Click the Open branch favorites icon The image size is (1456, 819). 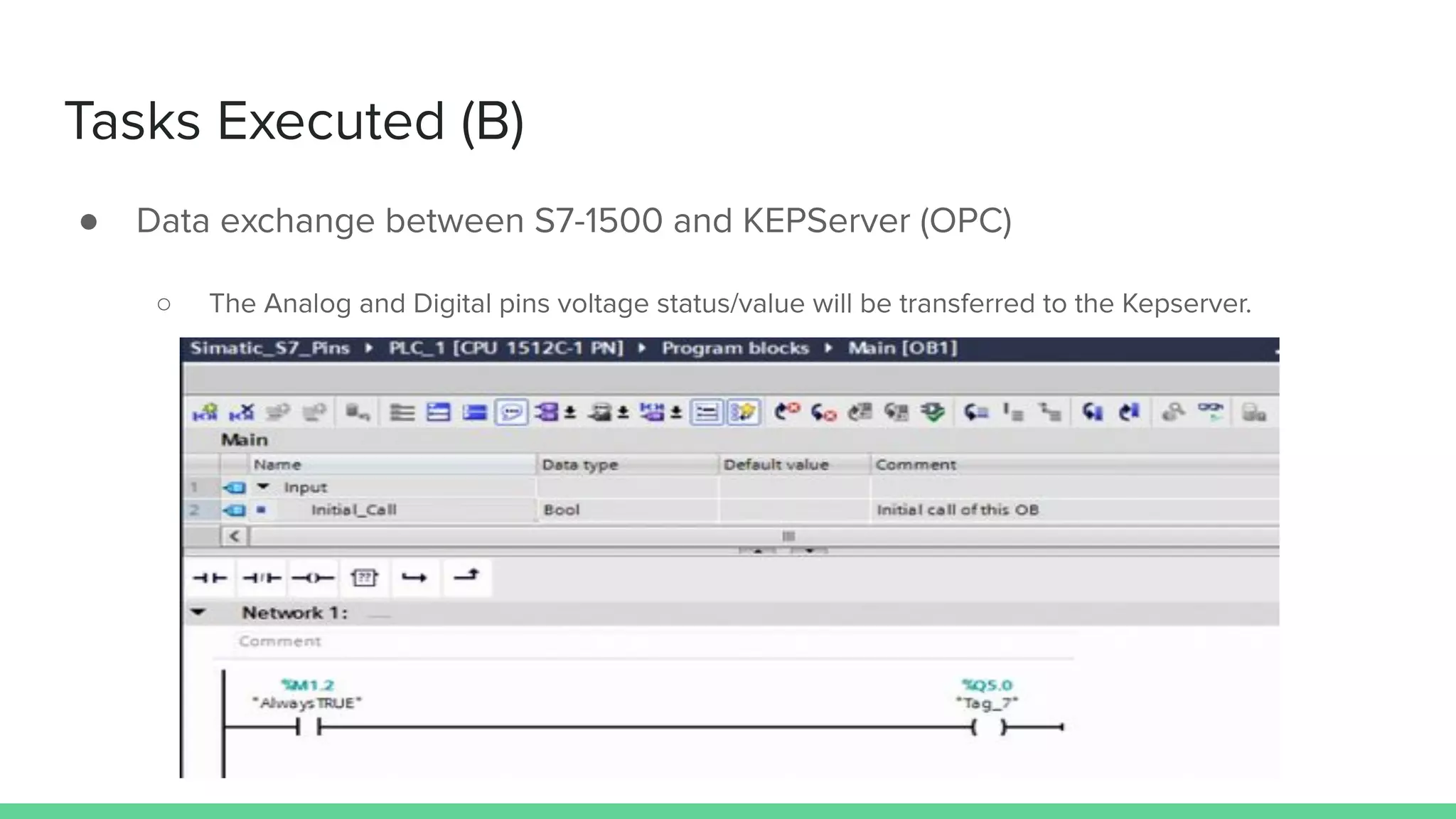click(414, 578)
